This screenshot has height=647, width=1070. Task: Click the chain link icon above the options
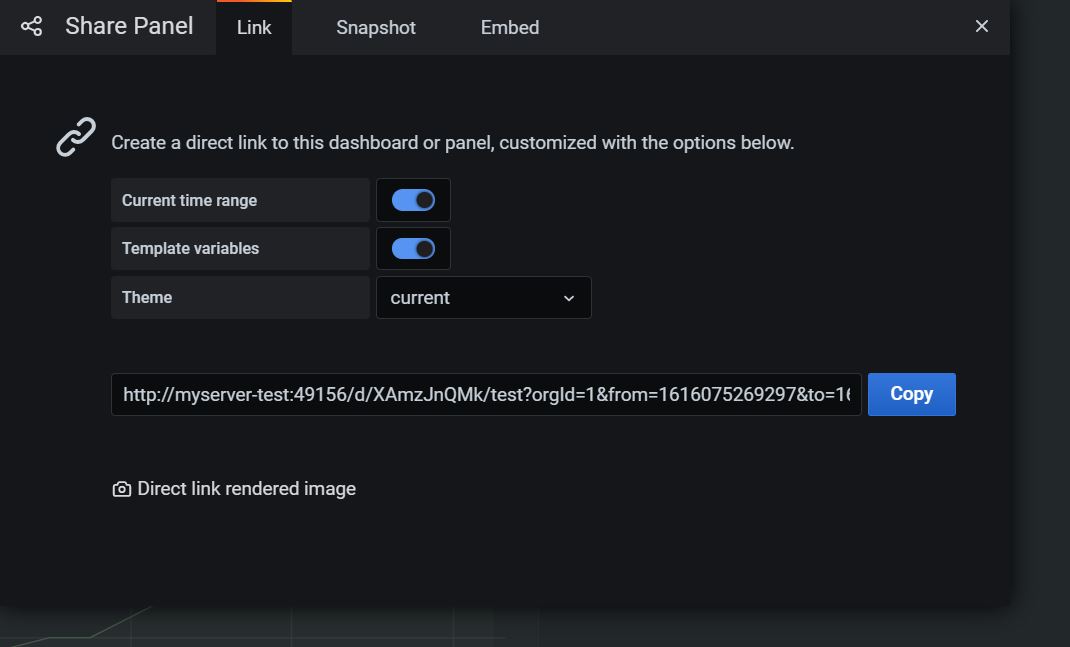(x=73, y=137)
